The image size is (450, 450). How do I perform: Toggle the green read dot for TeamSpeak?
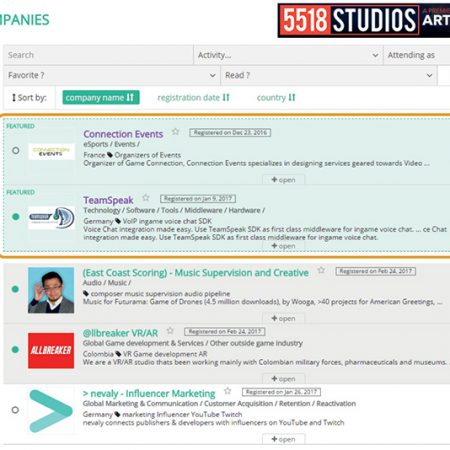pos(15,217)
